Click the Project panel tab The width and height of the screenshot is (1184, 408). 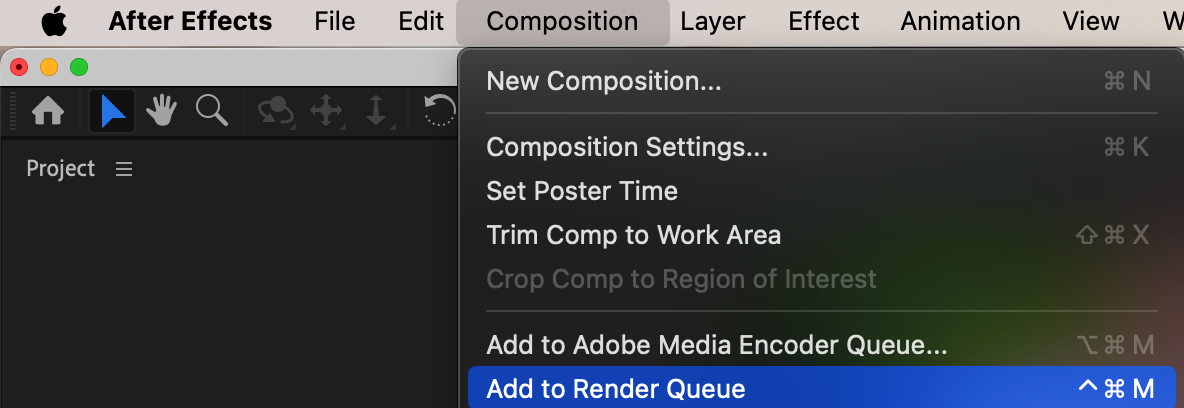click(60, 168)
